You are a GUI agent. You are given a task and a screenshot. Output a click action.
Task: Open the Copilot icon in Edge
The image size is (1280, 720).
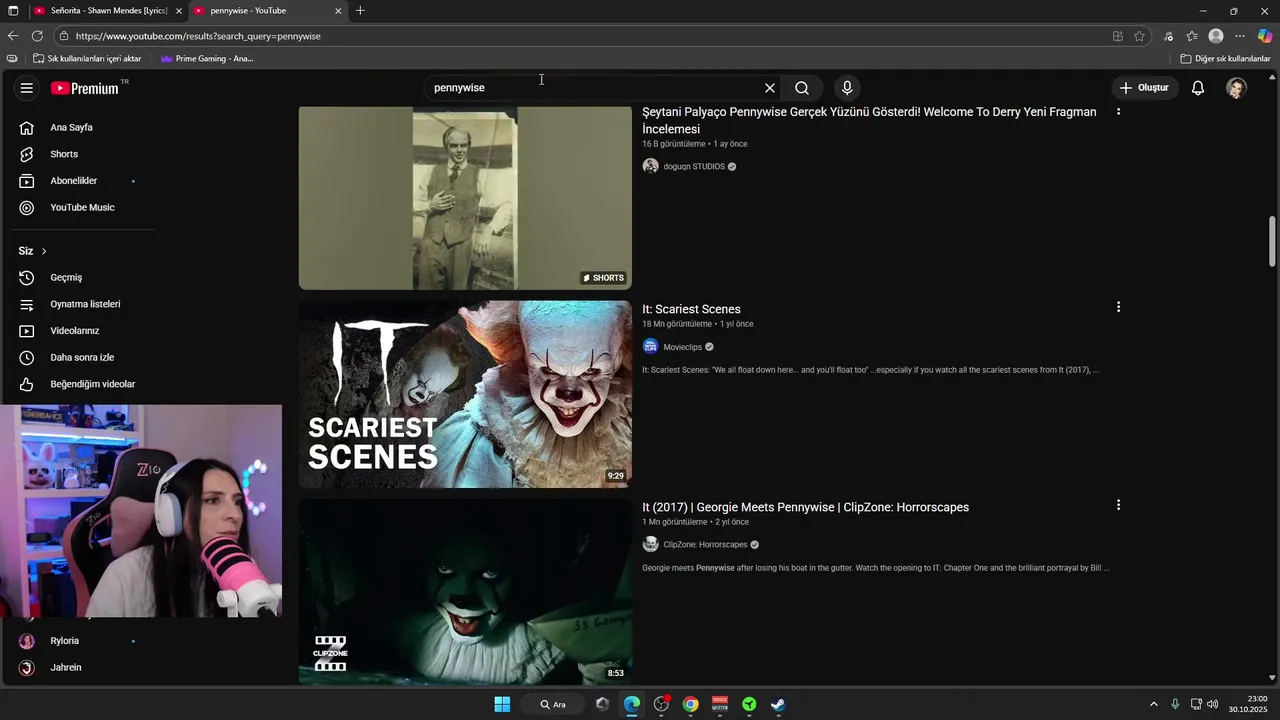click(x=1265, y=36)
